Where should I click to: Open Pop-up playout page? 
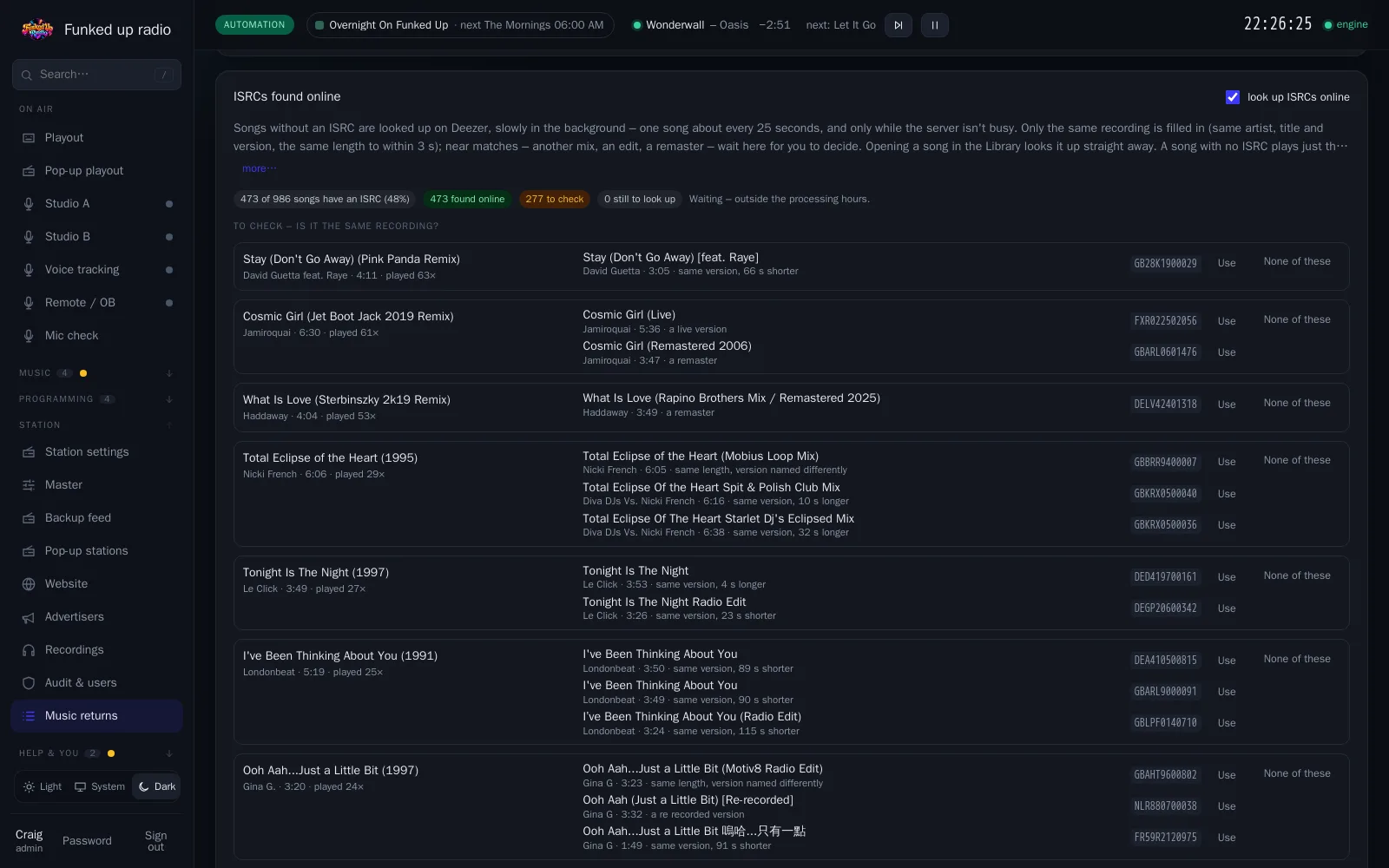click(x=96, y=171)
